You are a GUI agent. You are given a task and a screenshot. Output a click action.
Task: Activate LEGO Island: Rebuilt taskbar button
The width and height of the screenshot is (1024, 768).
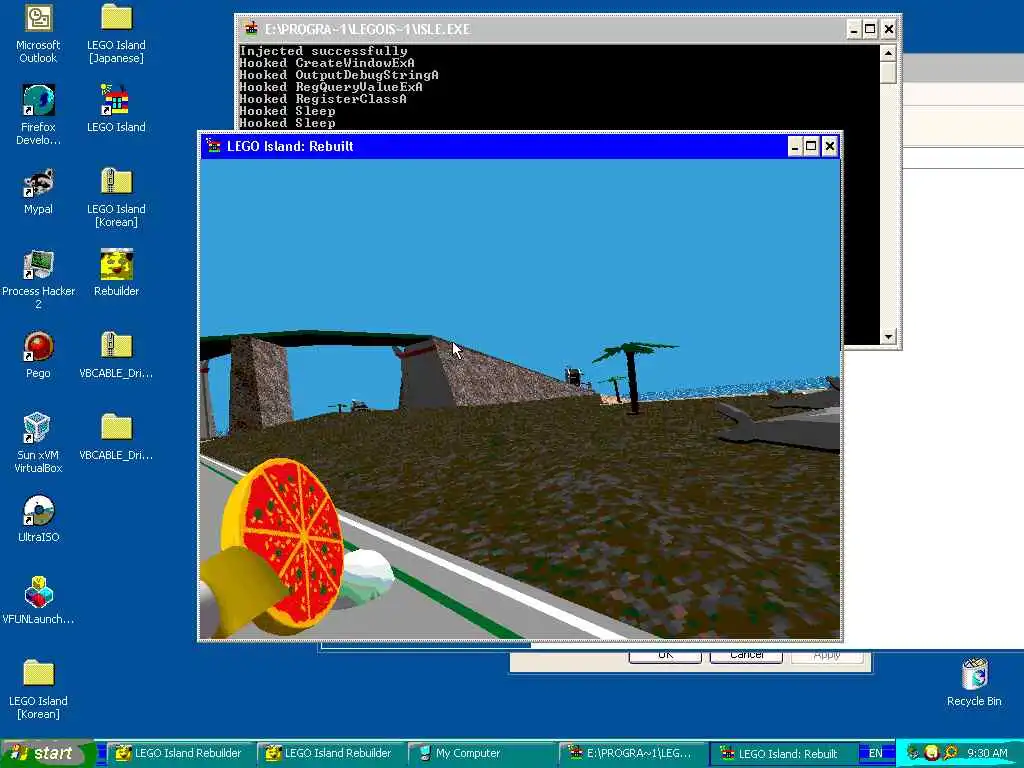(782, 753)
